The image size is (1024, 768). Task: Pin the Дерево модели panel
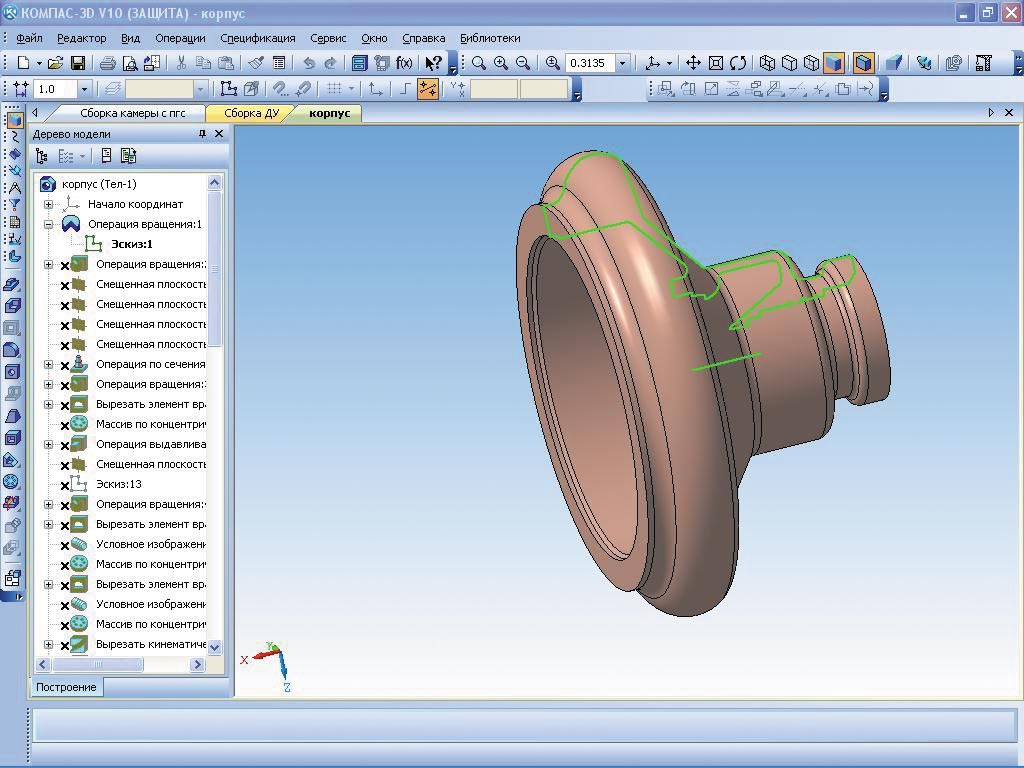tap(203, 134)
